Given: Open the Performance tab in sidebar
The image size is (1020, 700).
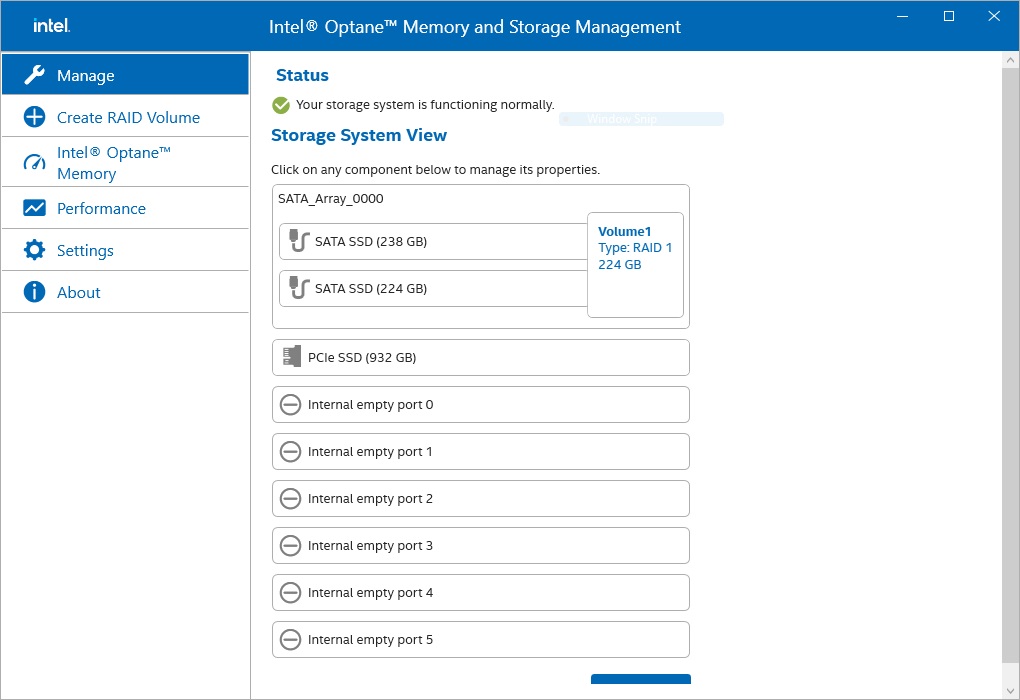Looking at the screenshot, I should [101, 208].
